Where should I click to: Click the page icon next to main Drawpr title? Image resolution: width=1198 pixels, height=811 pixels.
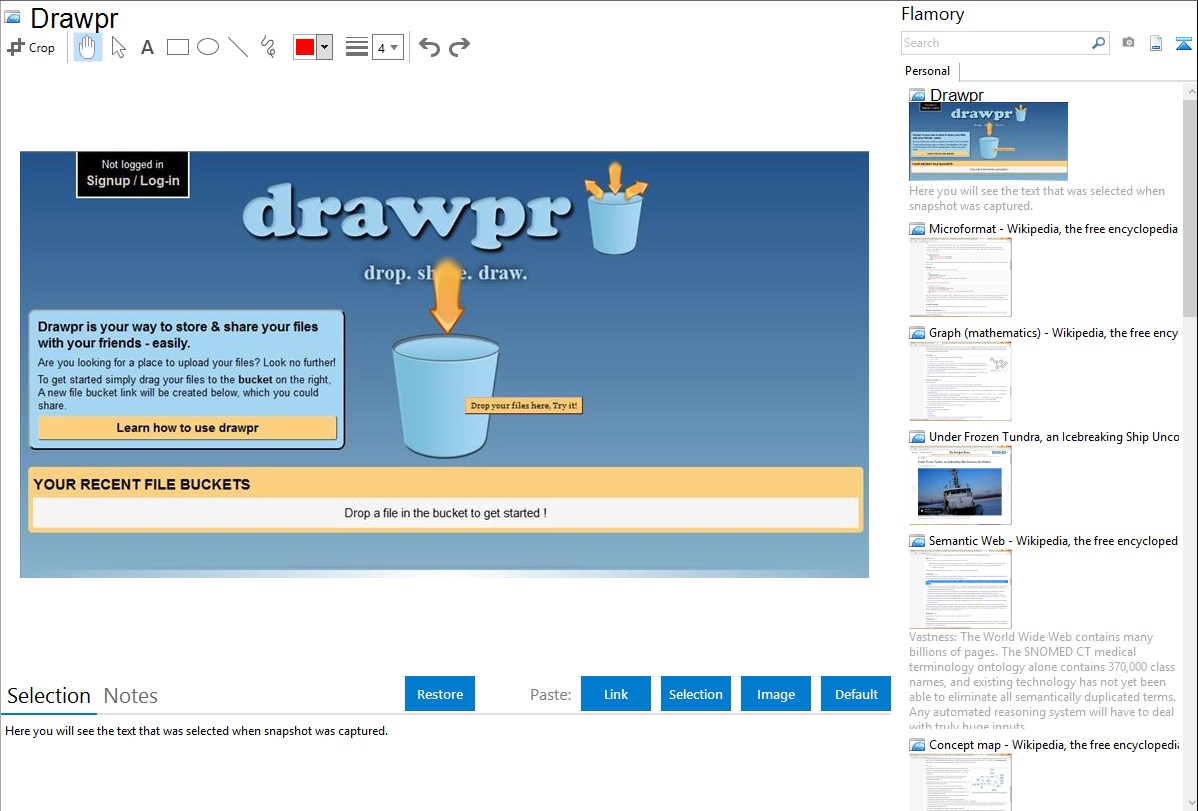click(12, 17)
